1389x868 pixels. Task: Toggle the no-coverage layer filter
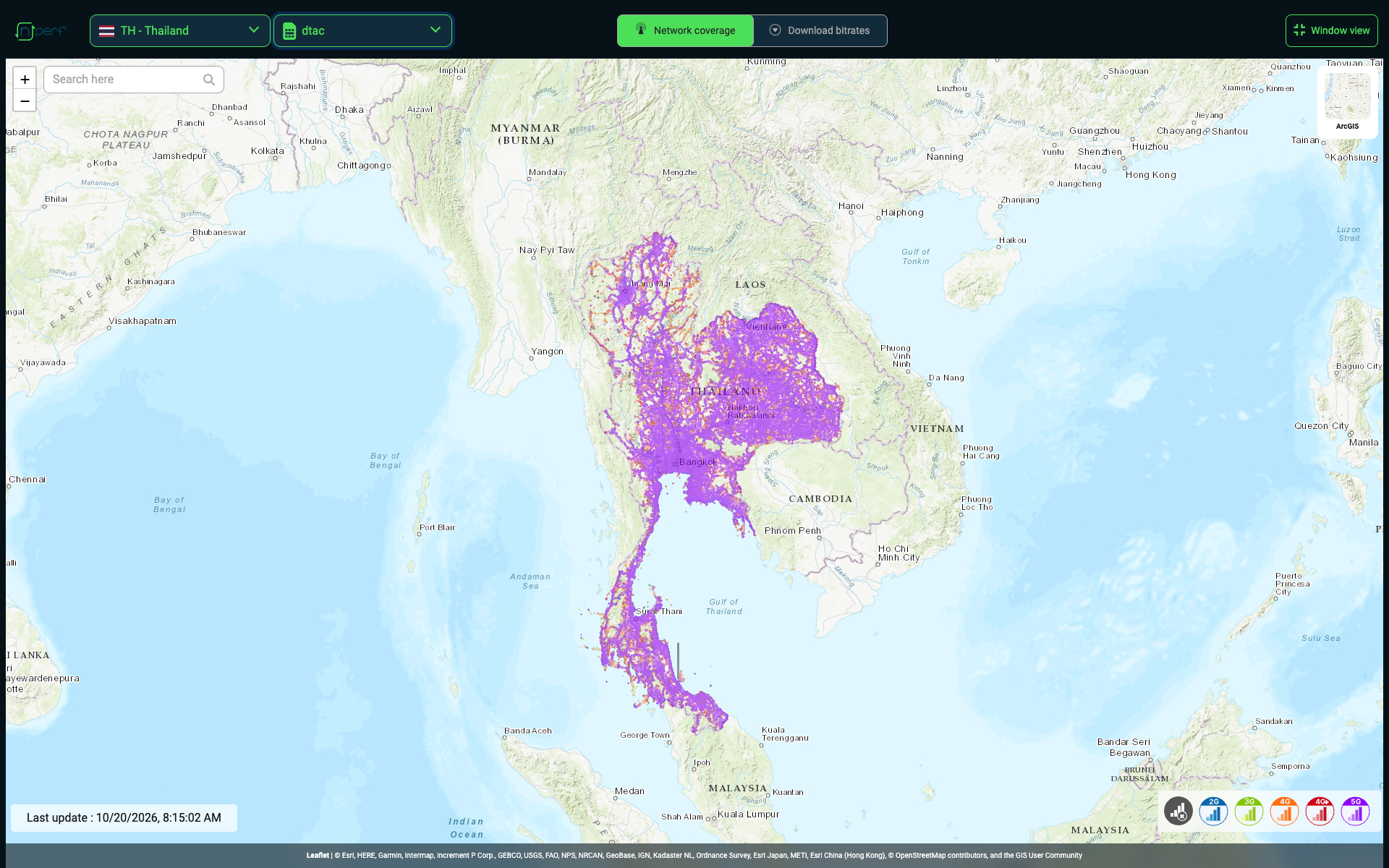click(1178, 811)
